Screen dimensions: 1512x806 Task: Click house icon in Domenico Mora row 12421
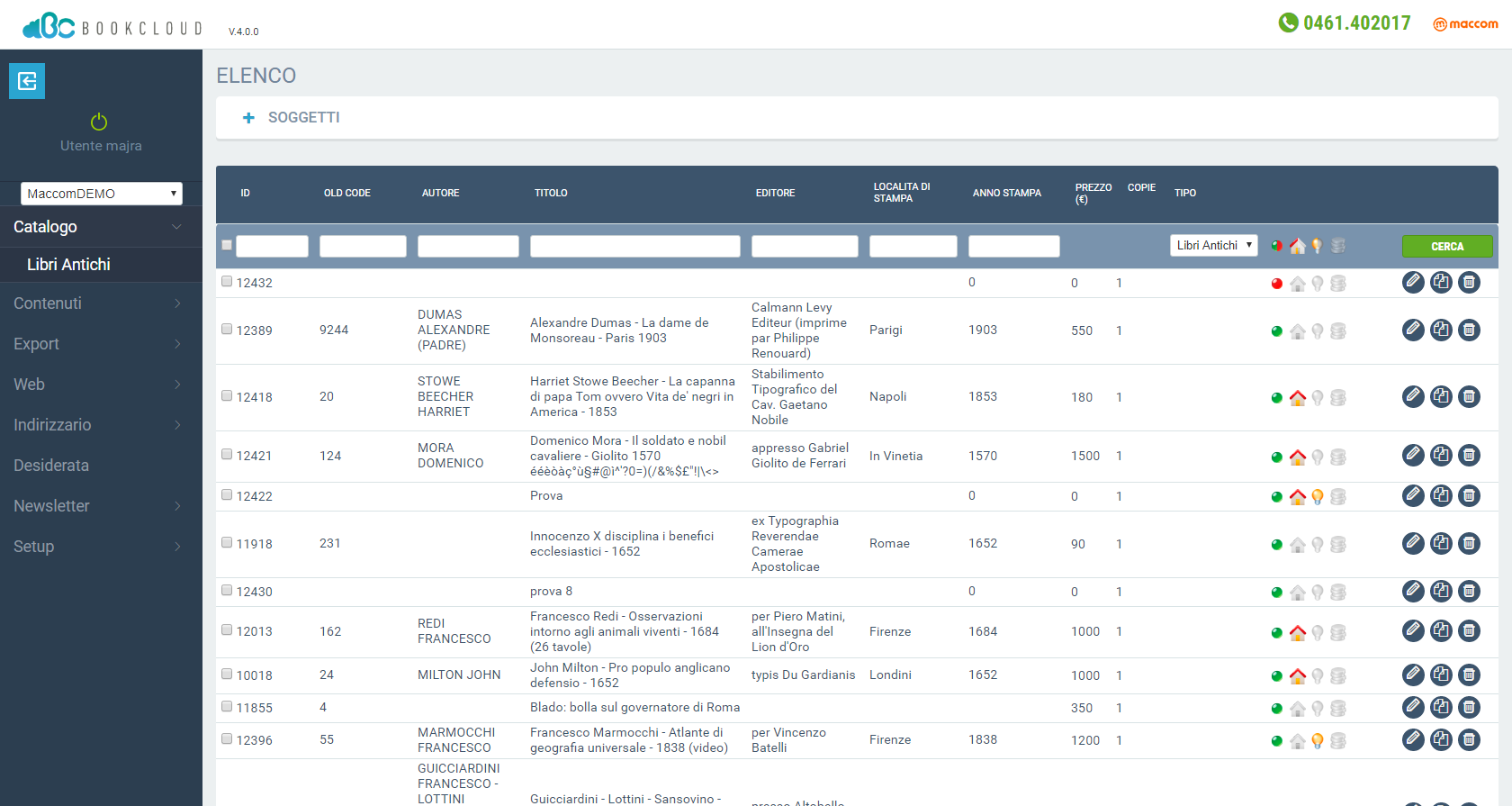point(1298,457)
